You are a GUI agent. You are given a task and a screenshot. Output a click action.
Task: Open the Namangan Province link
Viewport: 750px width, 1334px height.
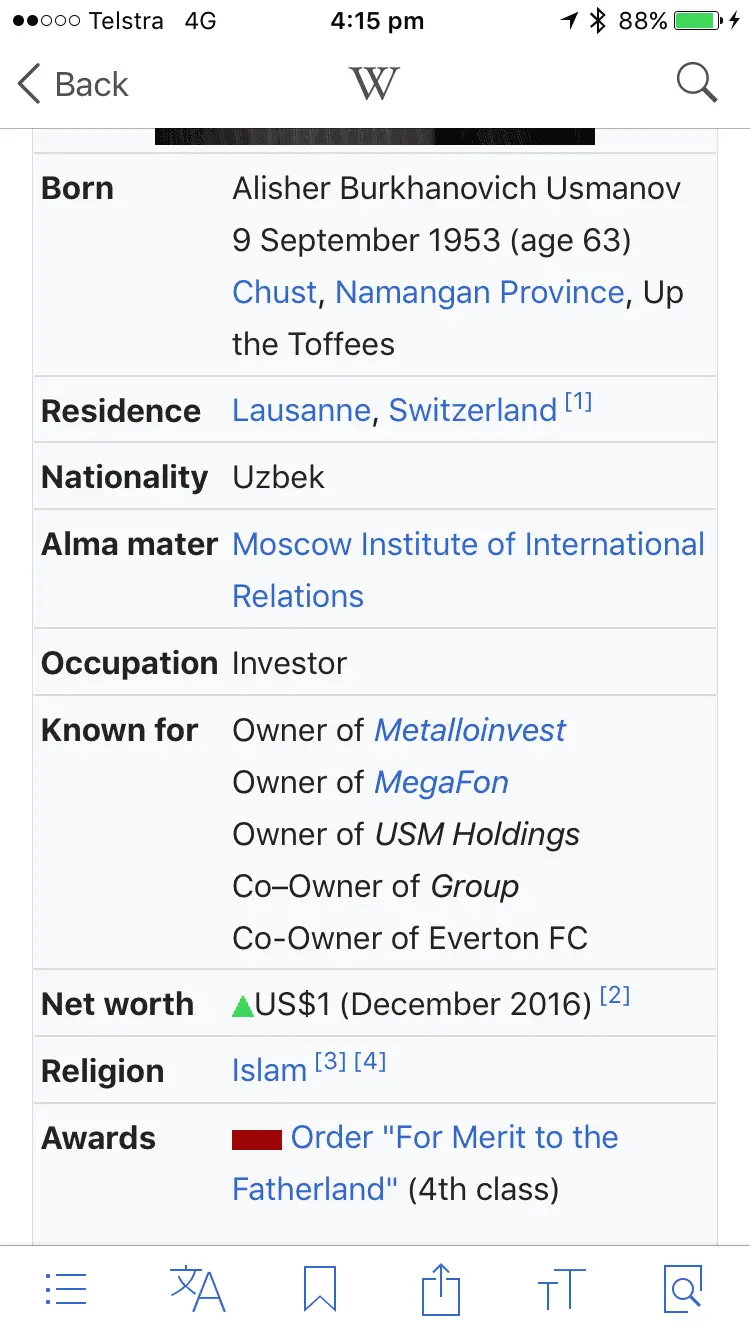(480, 292)
